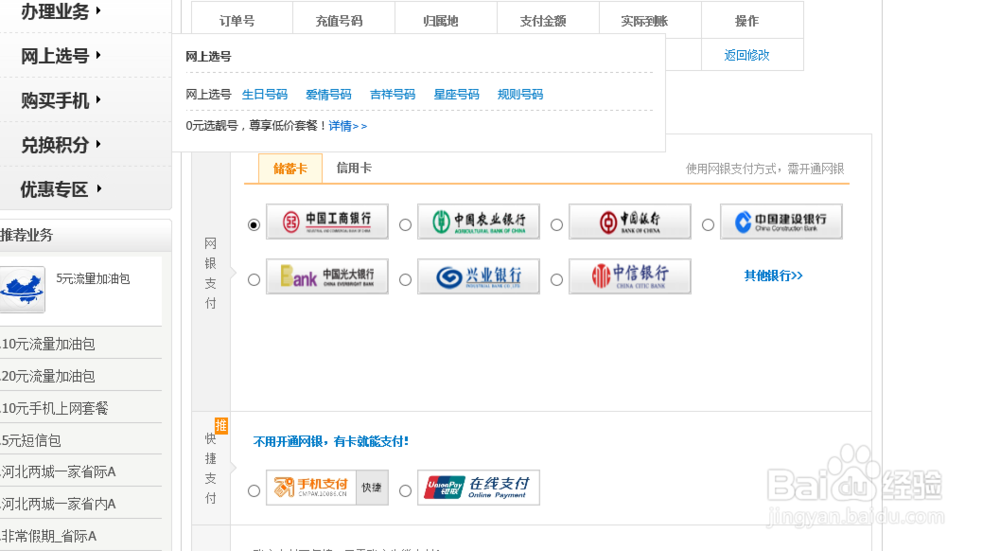Click the UnionPay 在线支付 logo
1000x551 pixels.
(x=478, y=488)
